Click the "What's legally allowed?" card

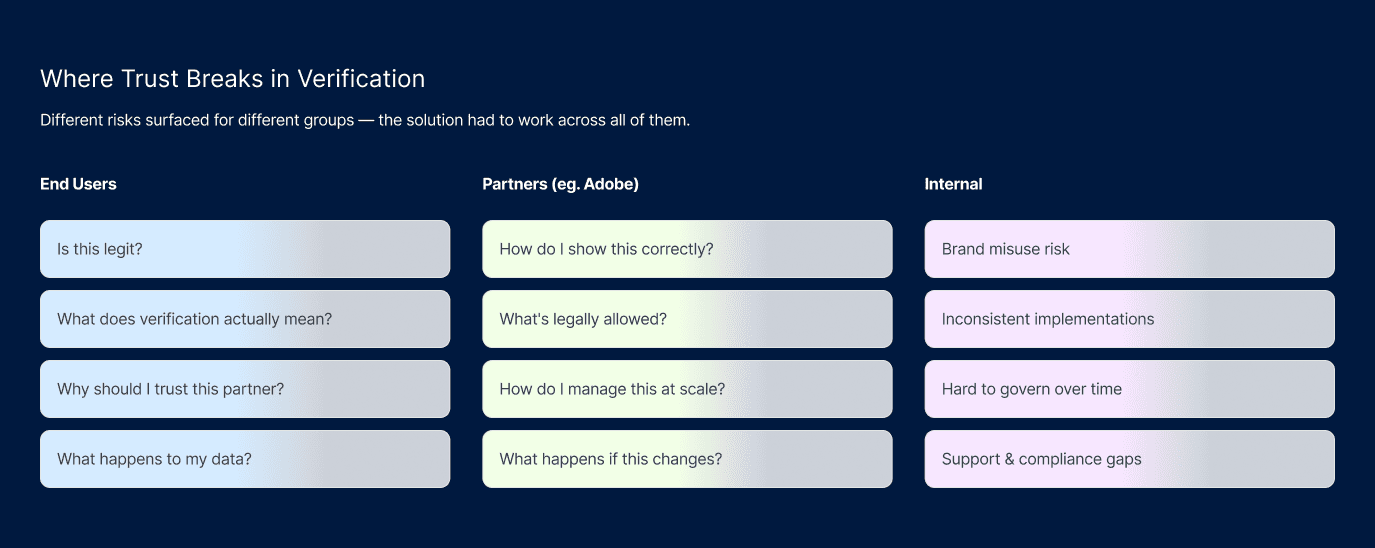[687, 319]
